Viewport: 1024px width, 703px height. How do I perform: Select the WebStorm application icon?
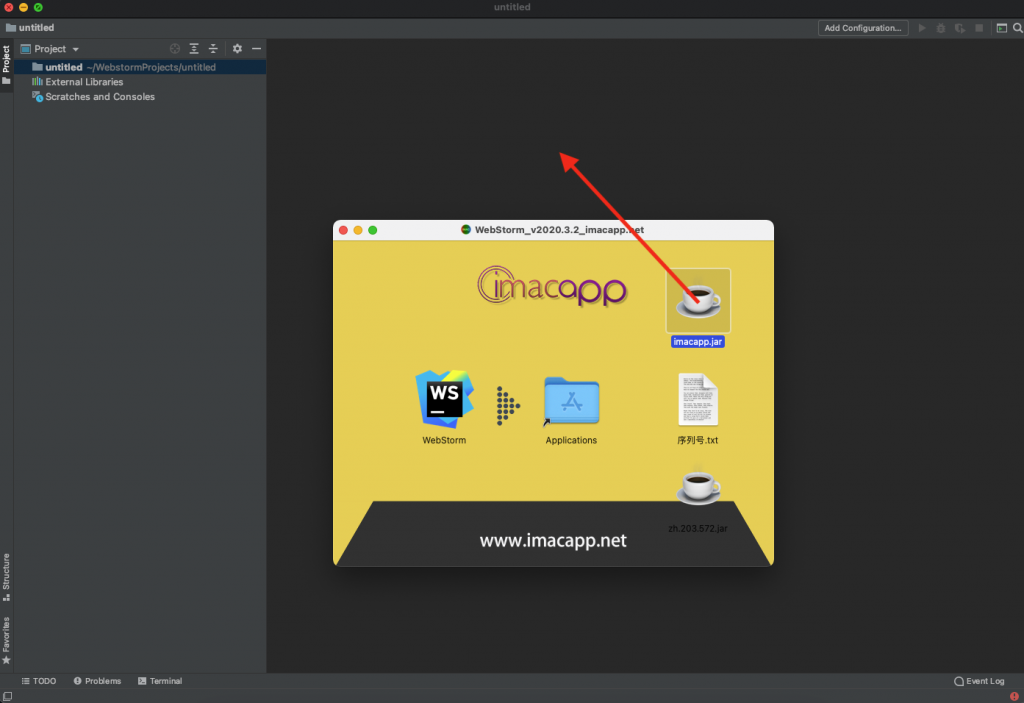444,399
